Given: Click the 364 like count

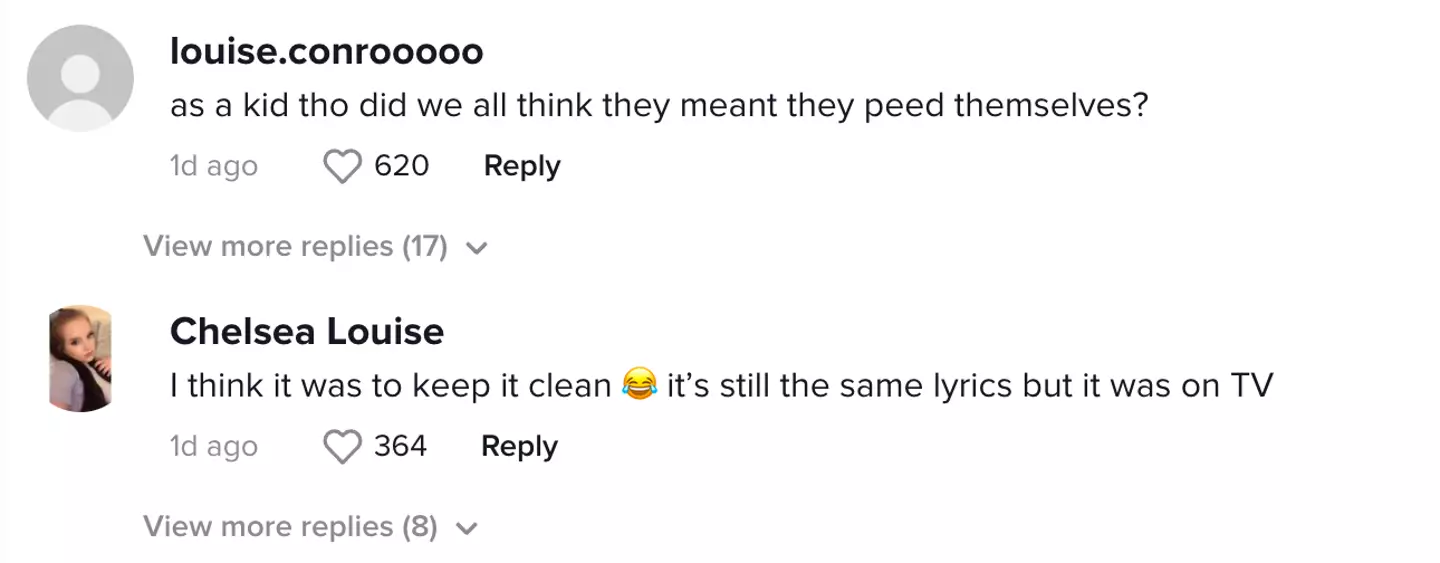Looking at the screenshot, I should (400, 446).
